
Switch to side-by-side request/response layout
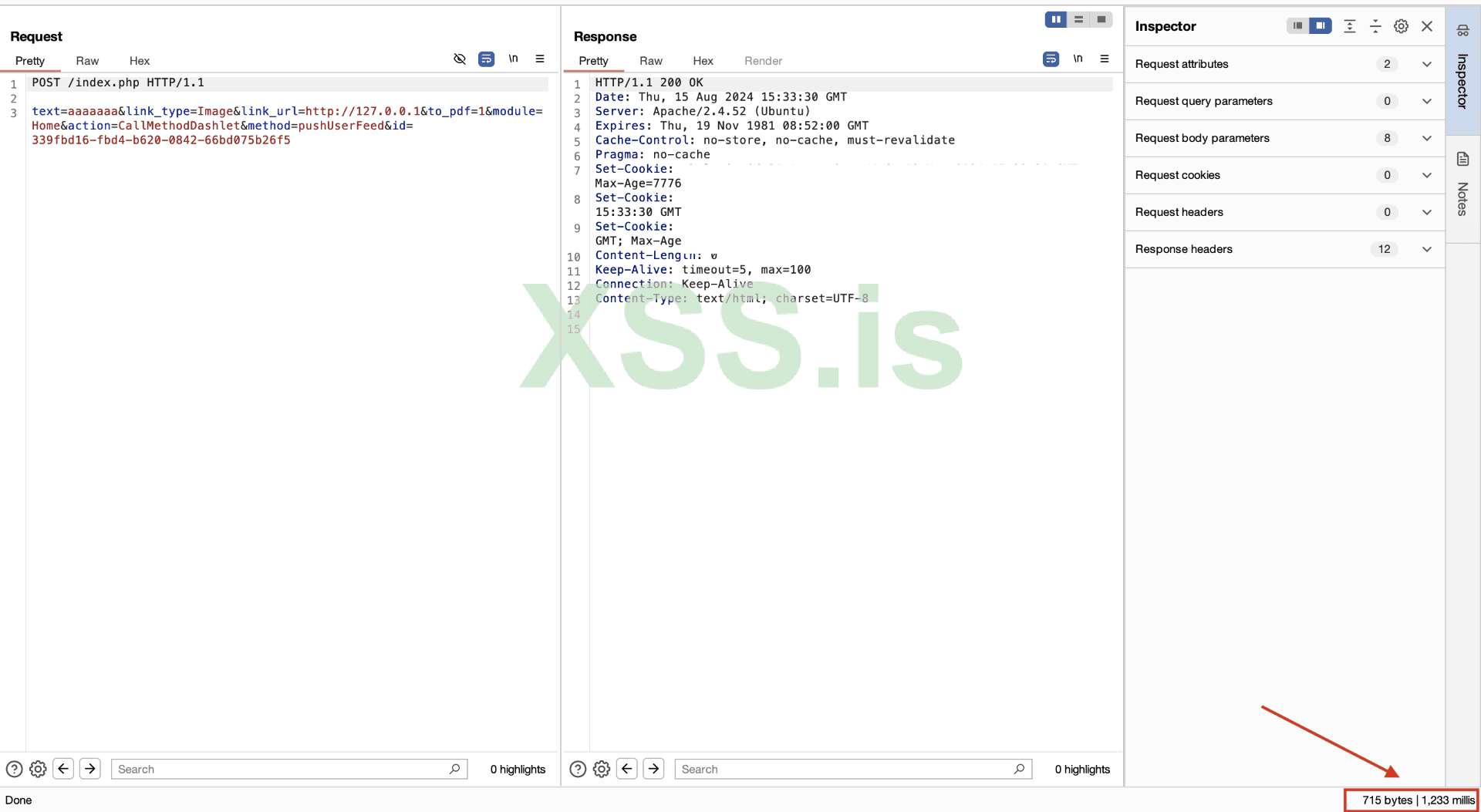(x=1056, y=19)
